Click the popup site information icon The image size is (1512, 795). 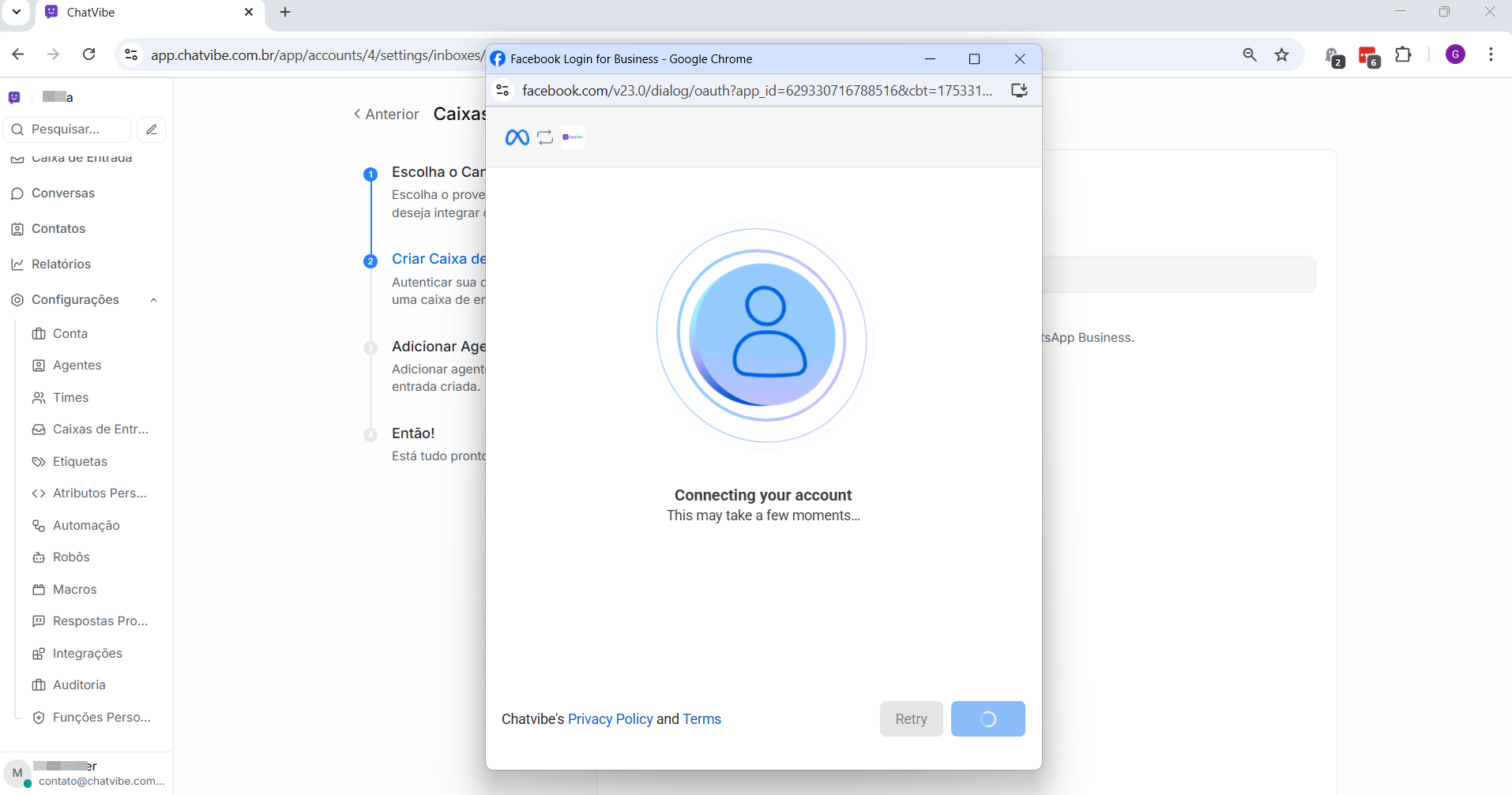(x=502, y=91)
